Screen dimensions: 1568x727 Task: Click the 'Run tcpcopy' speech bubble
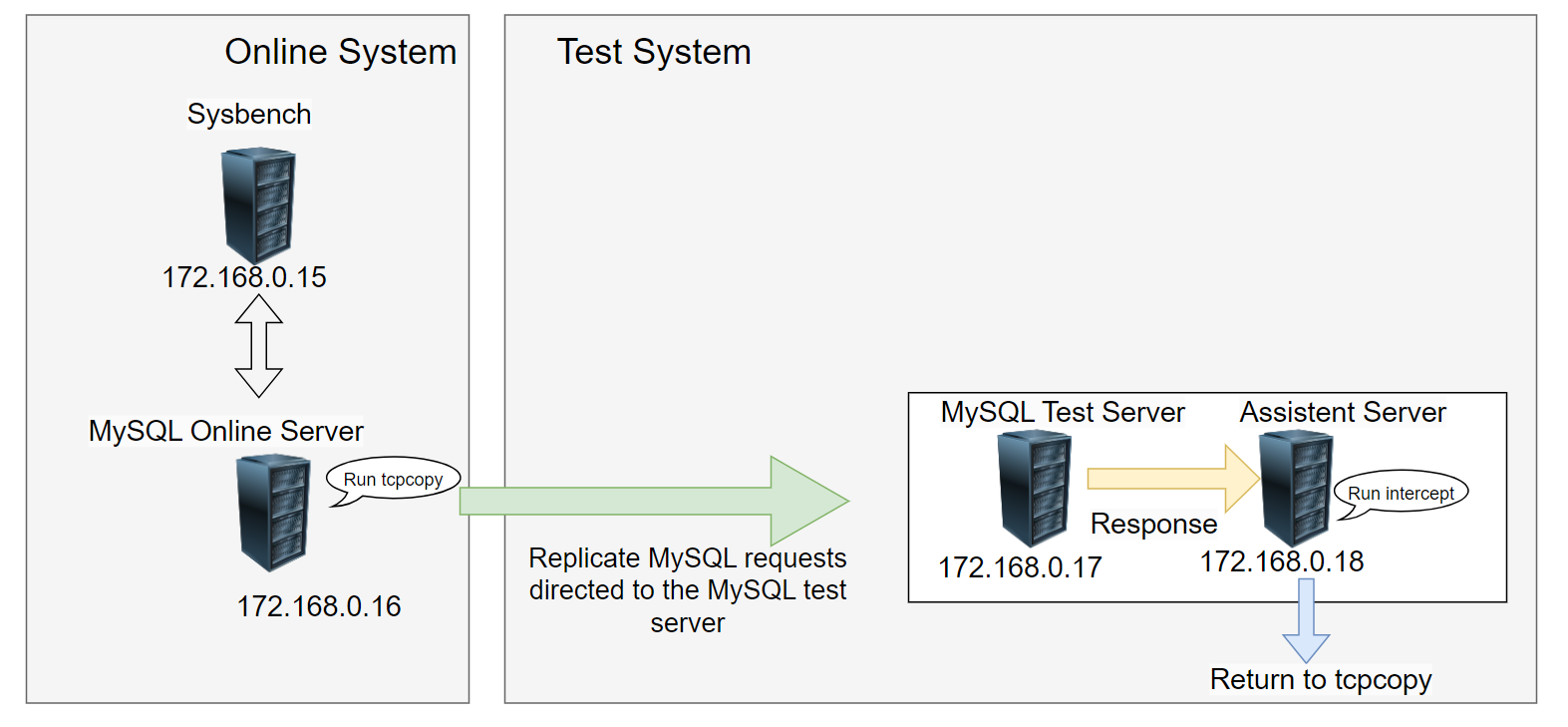coord(393,481)
